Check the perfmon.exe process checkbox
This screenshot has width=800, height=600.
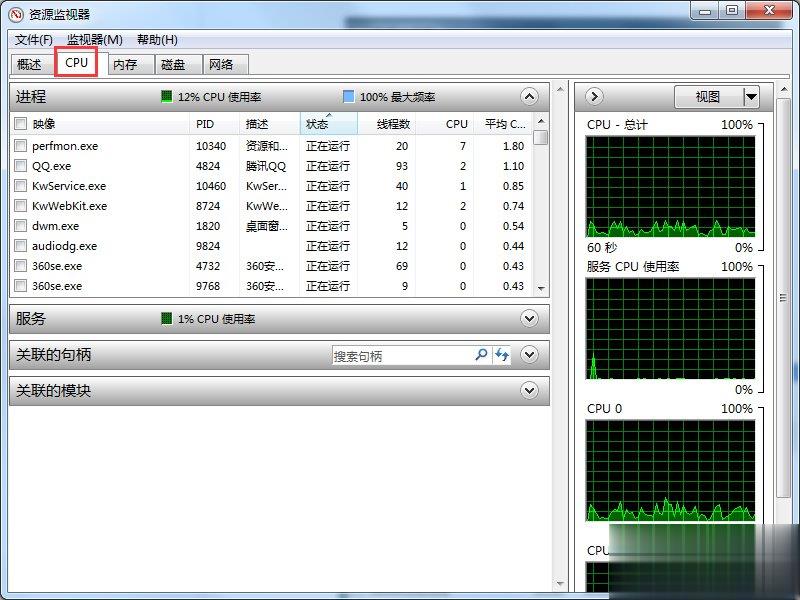[20, 146]
